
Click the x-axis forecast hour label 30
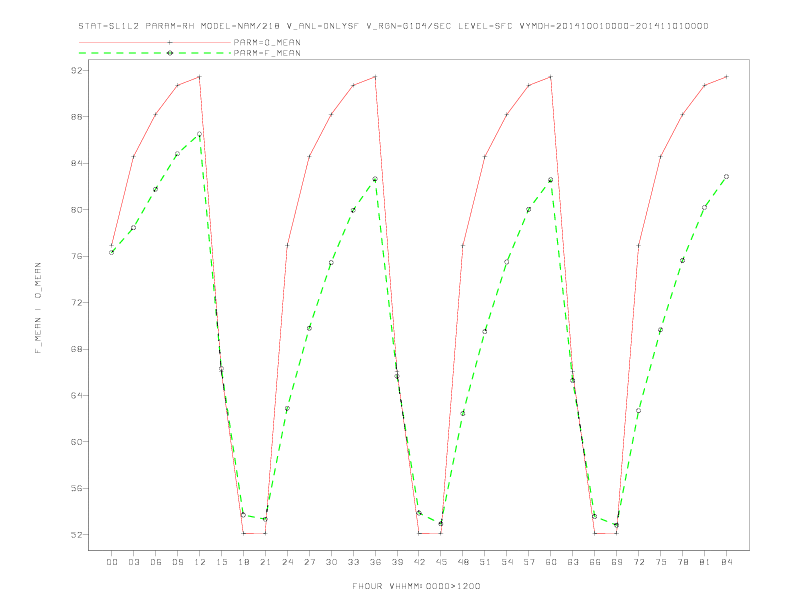pyautogui.click(x=331, y=562)
